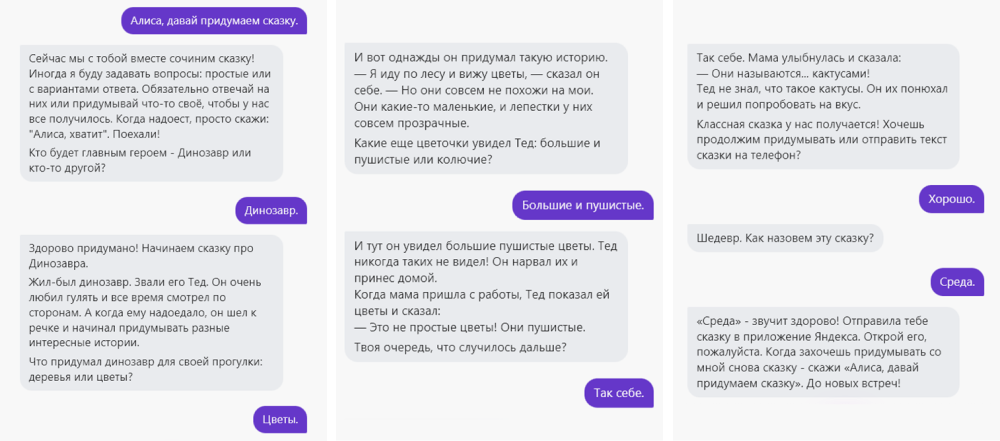The image size is (1000, 441).
Task: Tap the purple "Так себе." reply bubble
Action: tap(619, 393)
